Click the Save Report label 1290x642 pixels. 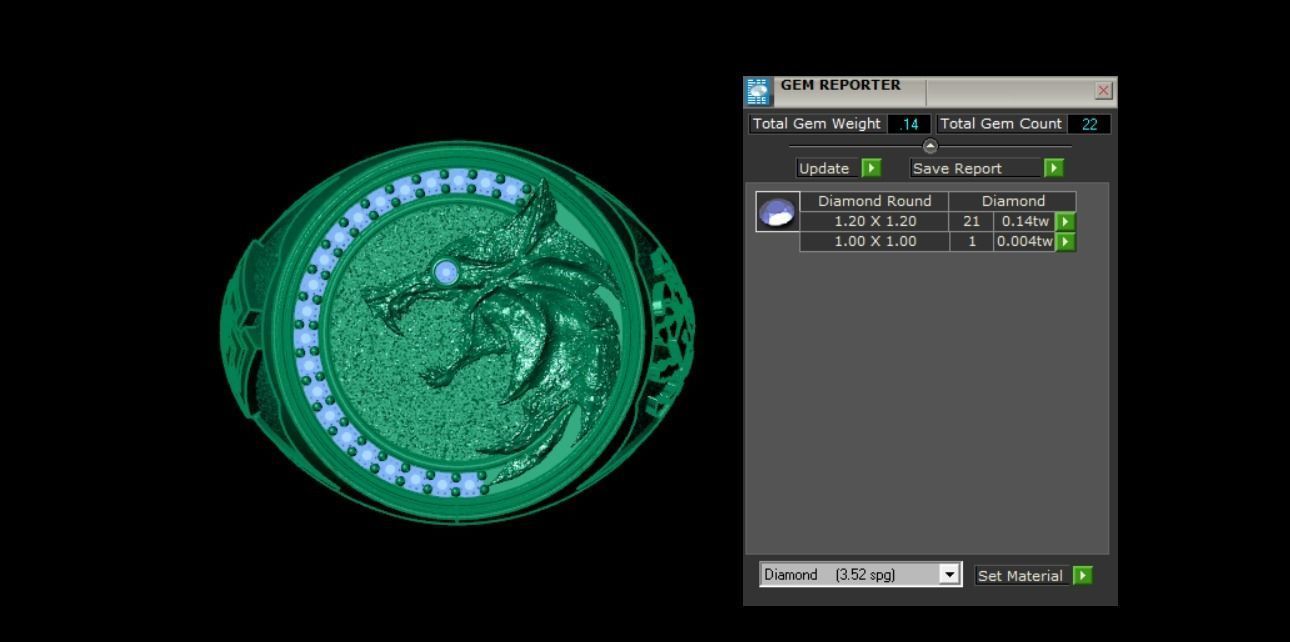(976, 168)
